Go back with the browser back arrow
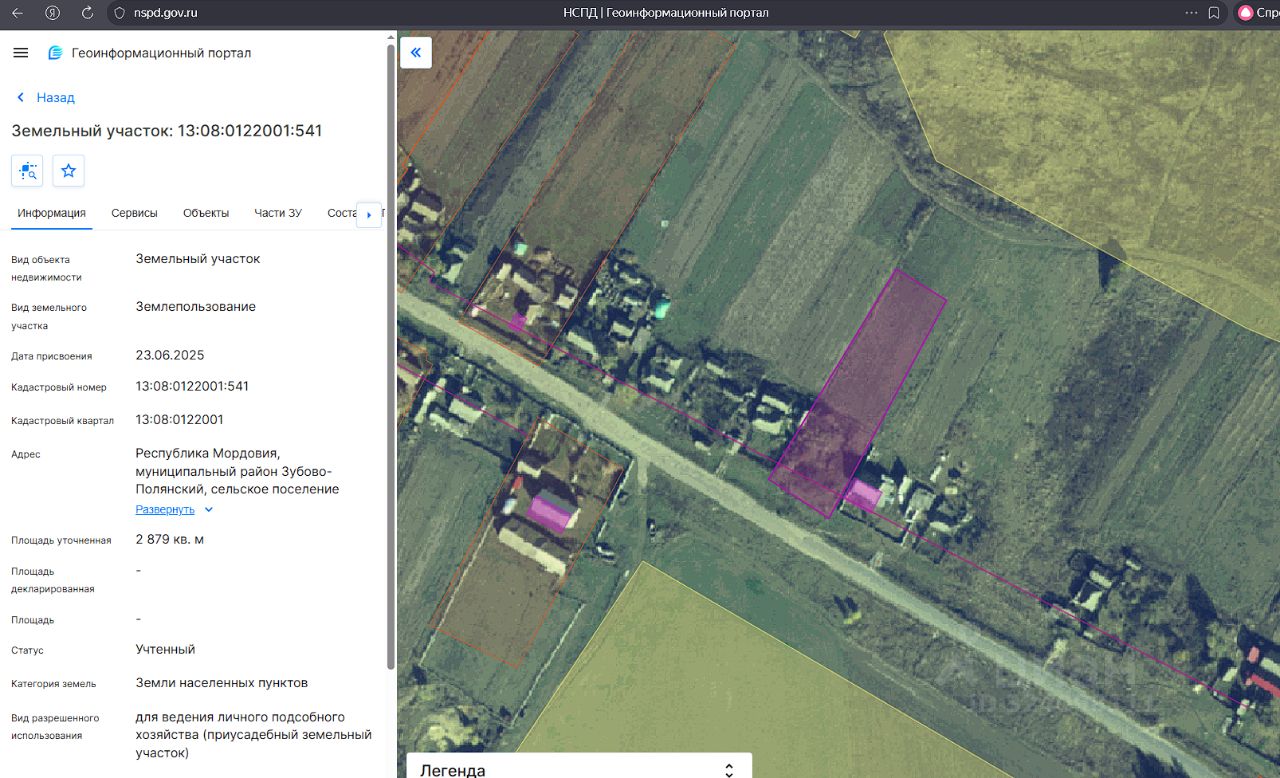This screenshot has height=778, width=1280. (x=17, y=13)
